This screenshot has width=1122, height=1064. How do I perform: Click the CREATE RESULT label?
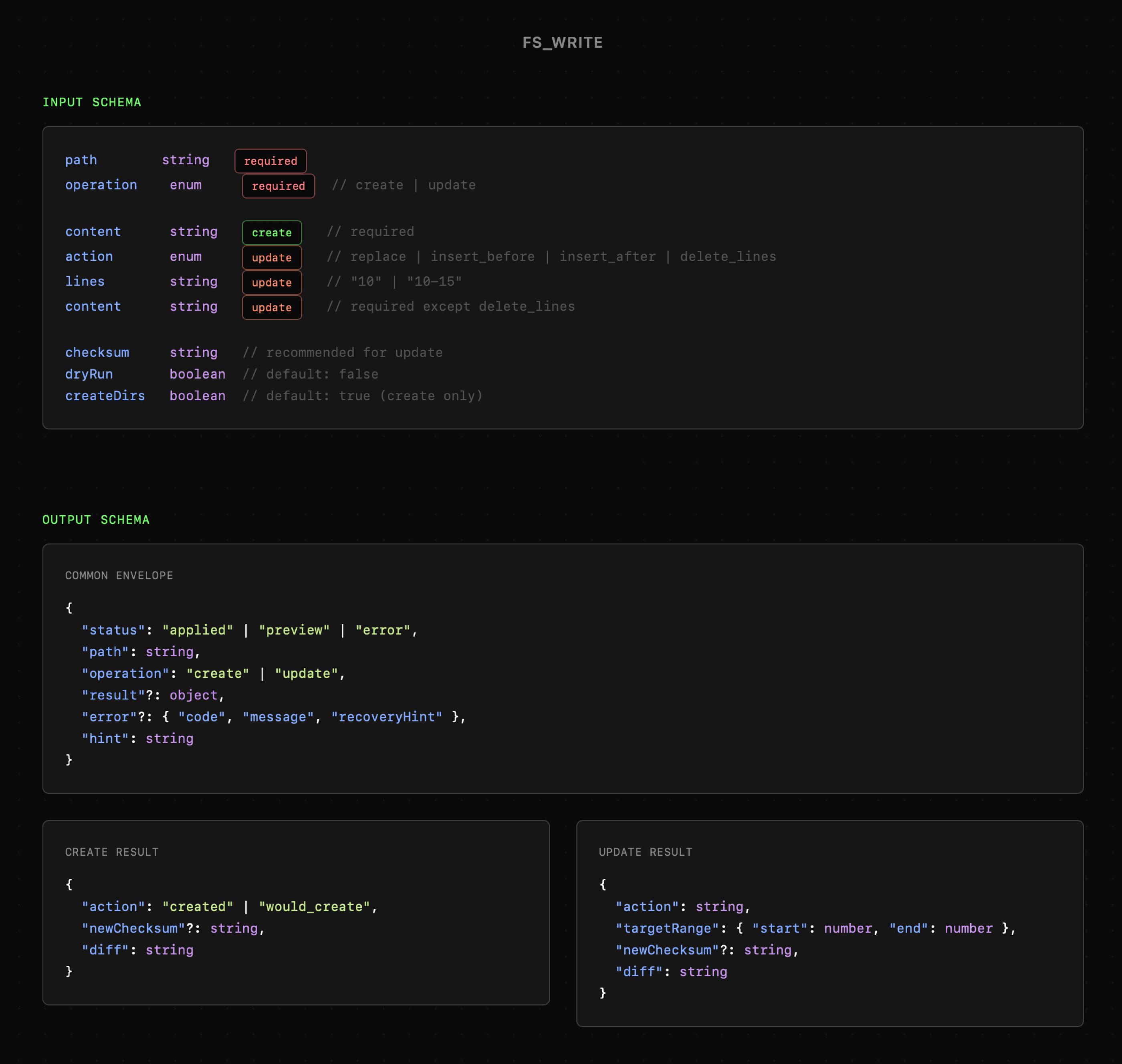112,852
